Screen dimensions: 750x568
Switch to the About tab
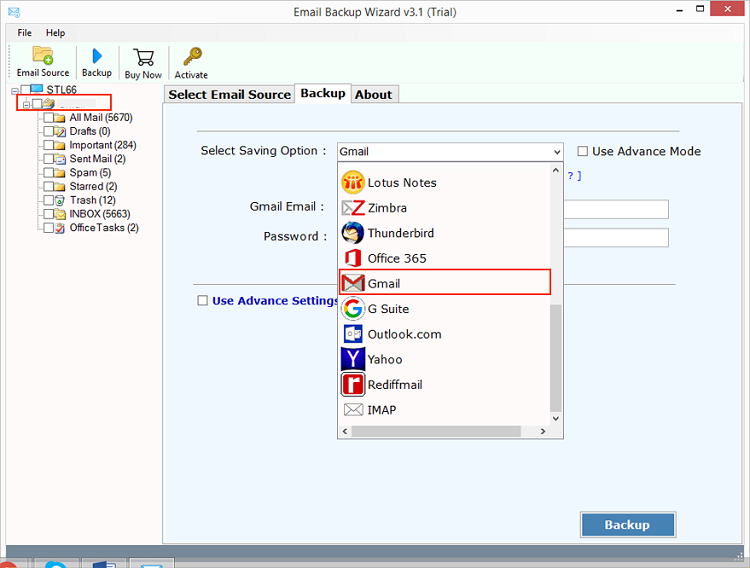click(374, 95)
